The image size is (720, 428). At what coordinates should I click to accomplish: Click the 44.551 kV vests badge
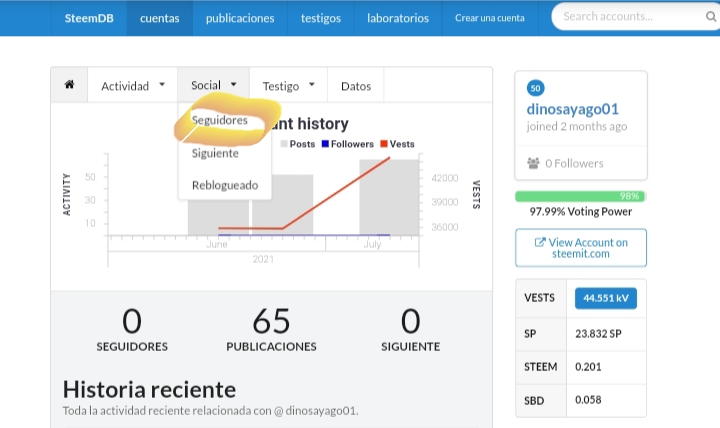[x=606, y=298]
